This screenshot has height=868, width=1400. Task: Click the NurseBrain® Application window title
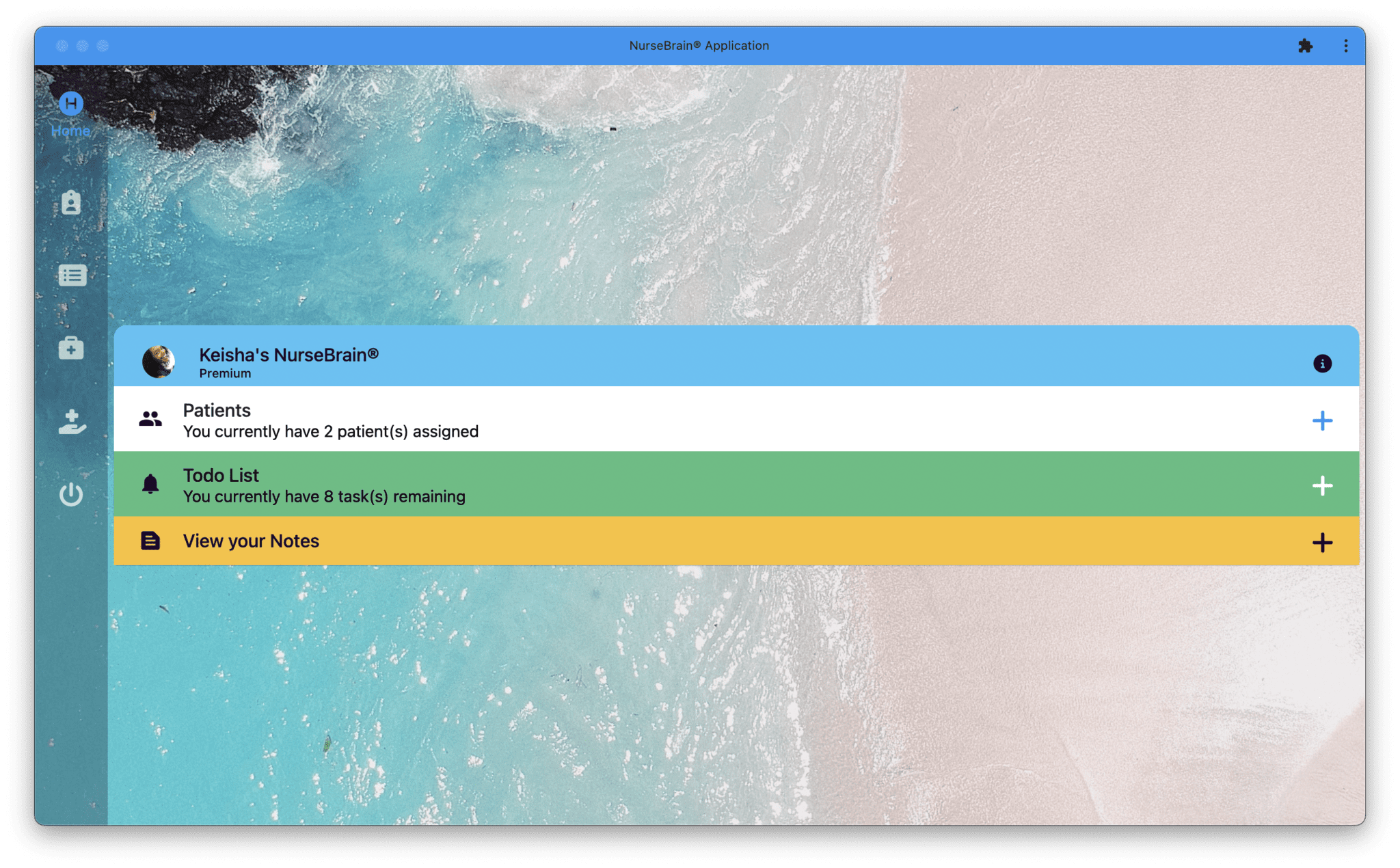point(699,46)
